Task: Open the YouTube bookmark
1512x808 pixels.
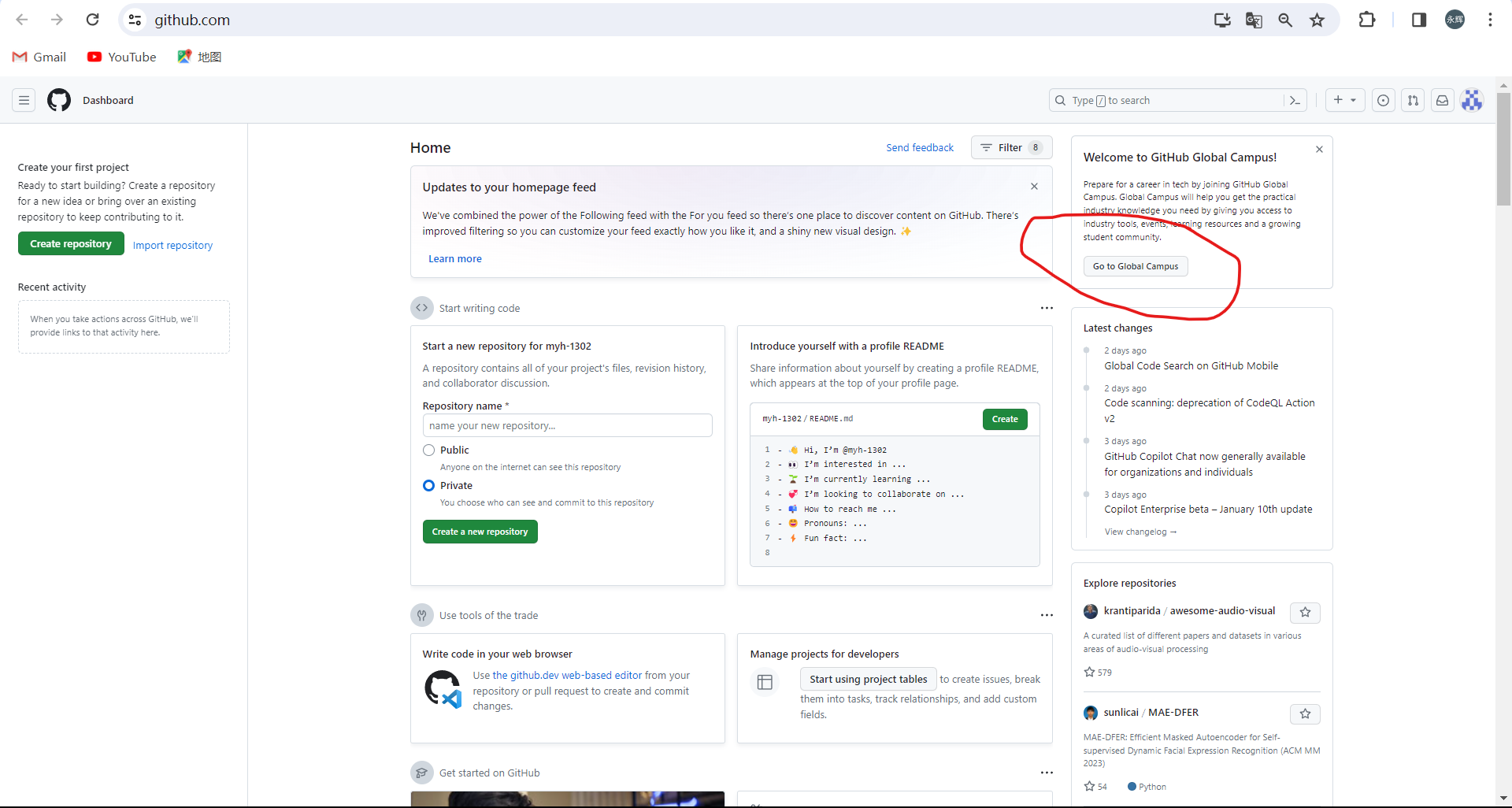Action: [x=122, y=57]
